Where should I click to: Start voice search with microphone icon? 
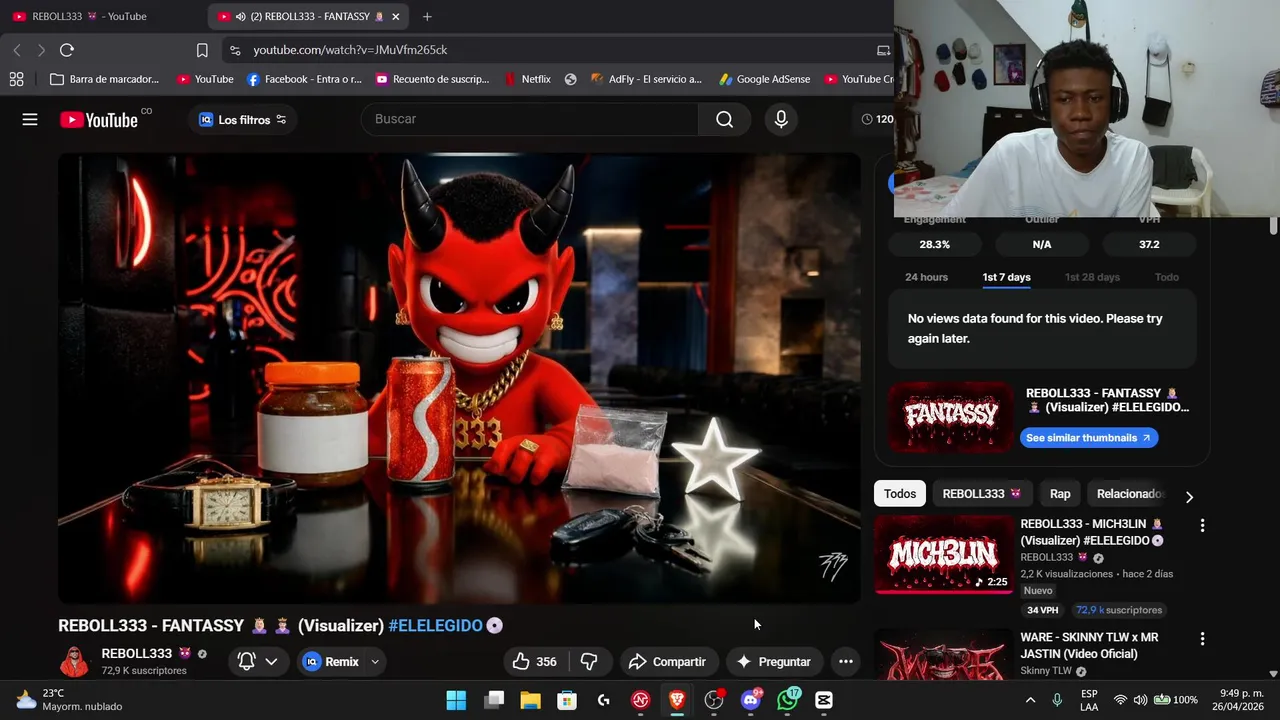[781, 119]
